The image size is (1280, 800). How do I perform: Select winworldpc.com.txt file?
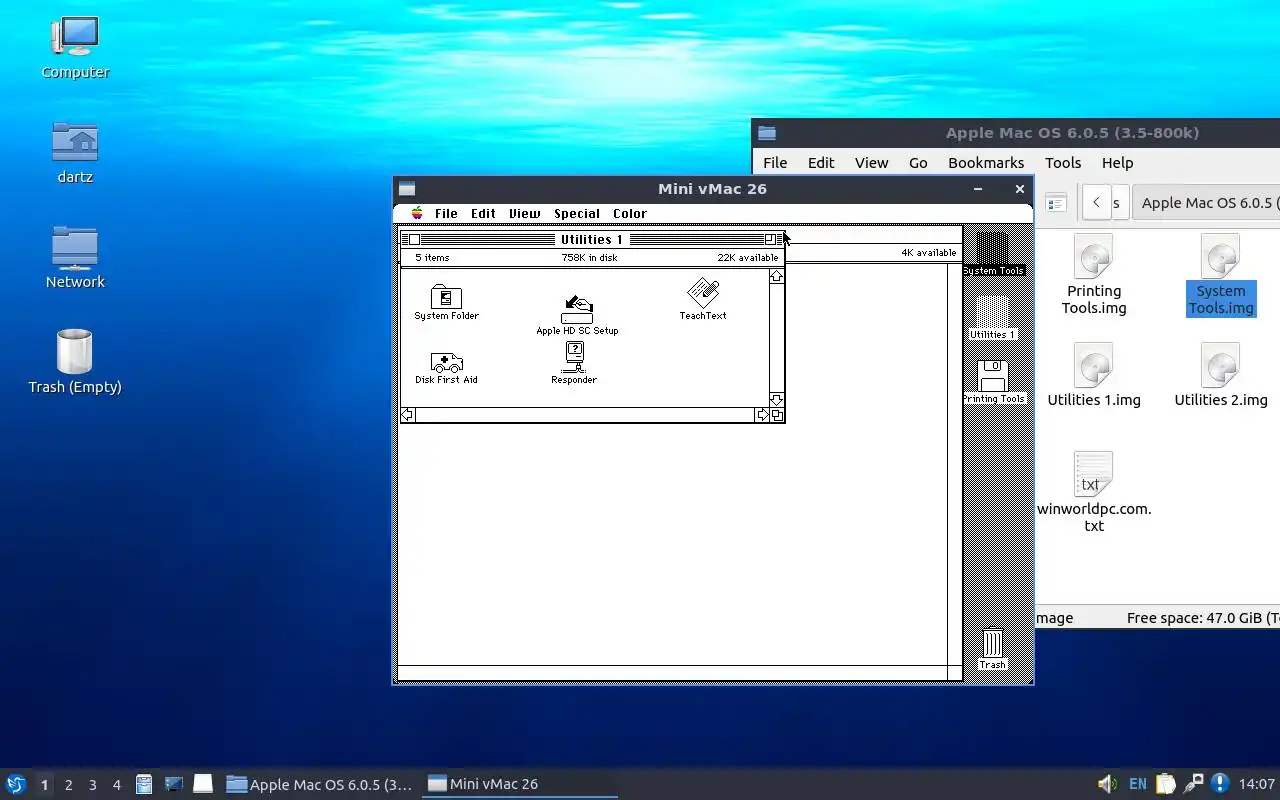click(1094, 492)
